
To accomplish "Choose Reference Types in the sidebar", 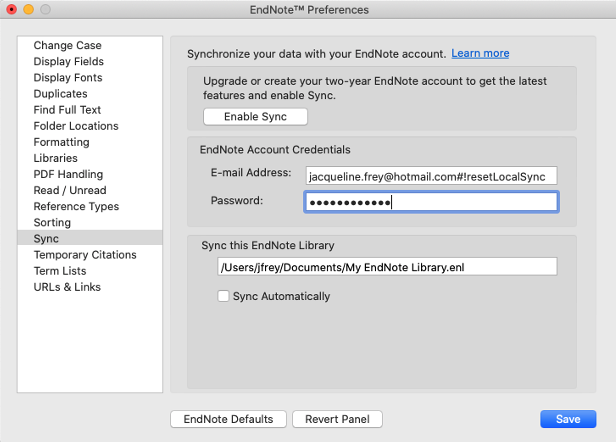I will (x=76, y=206).
